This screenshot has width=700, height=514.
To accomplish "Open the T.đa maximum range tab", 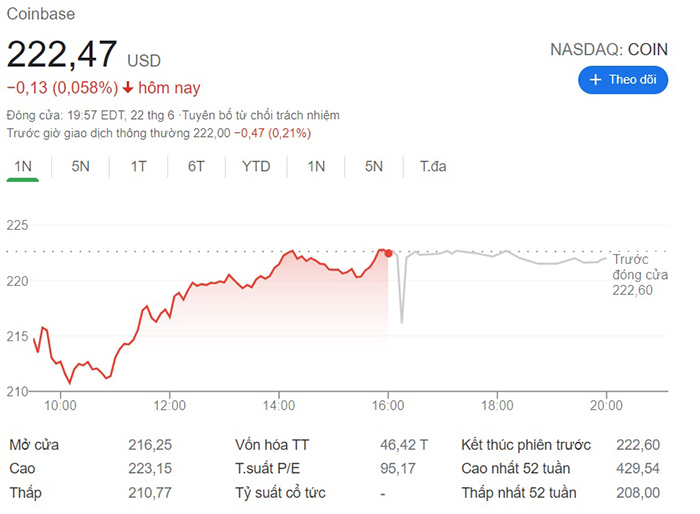I will pos(433,167).
